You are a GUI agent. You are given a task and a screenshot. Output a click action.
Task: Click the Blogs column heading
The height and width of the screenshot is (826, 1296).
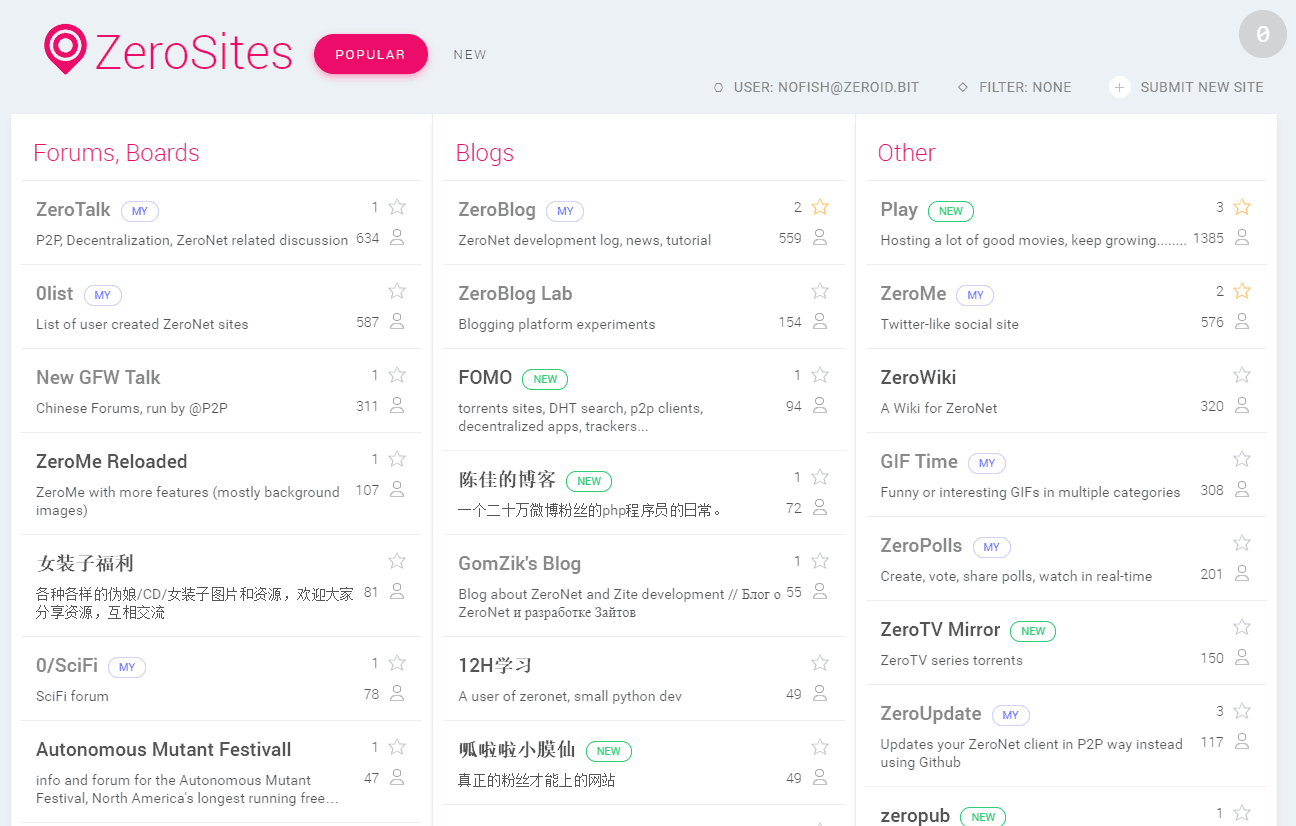click(484, 153)
